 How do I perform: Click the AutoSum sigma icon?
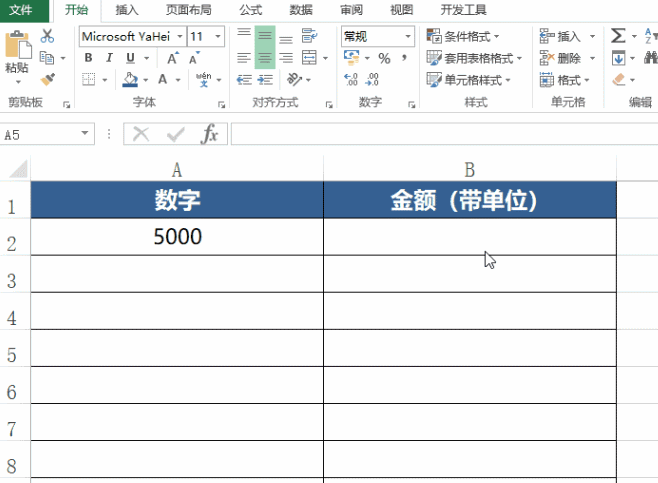618,36
